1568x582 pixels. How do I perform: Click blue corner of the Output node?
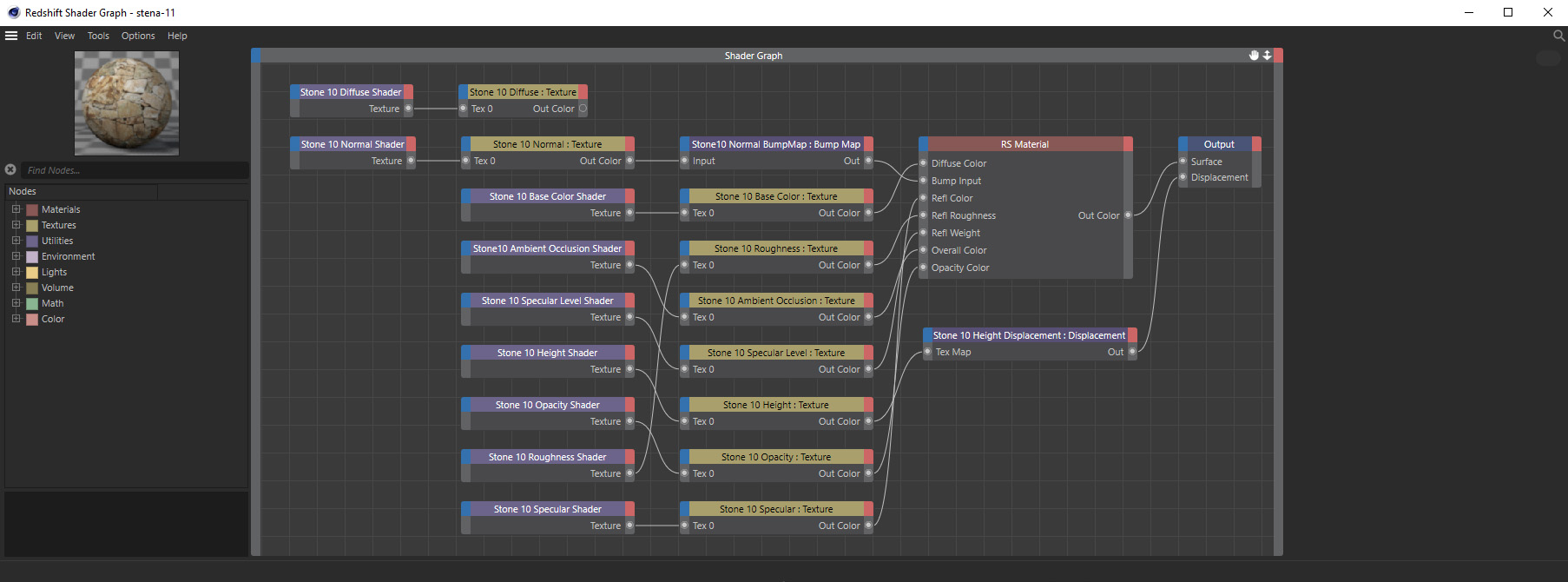click(1183, 144)
